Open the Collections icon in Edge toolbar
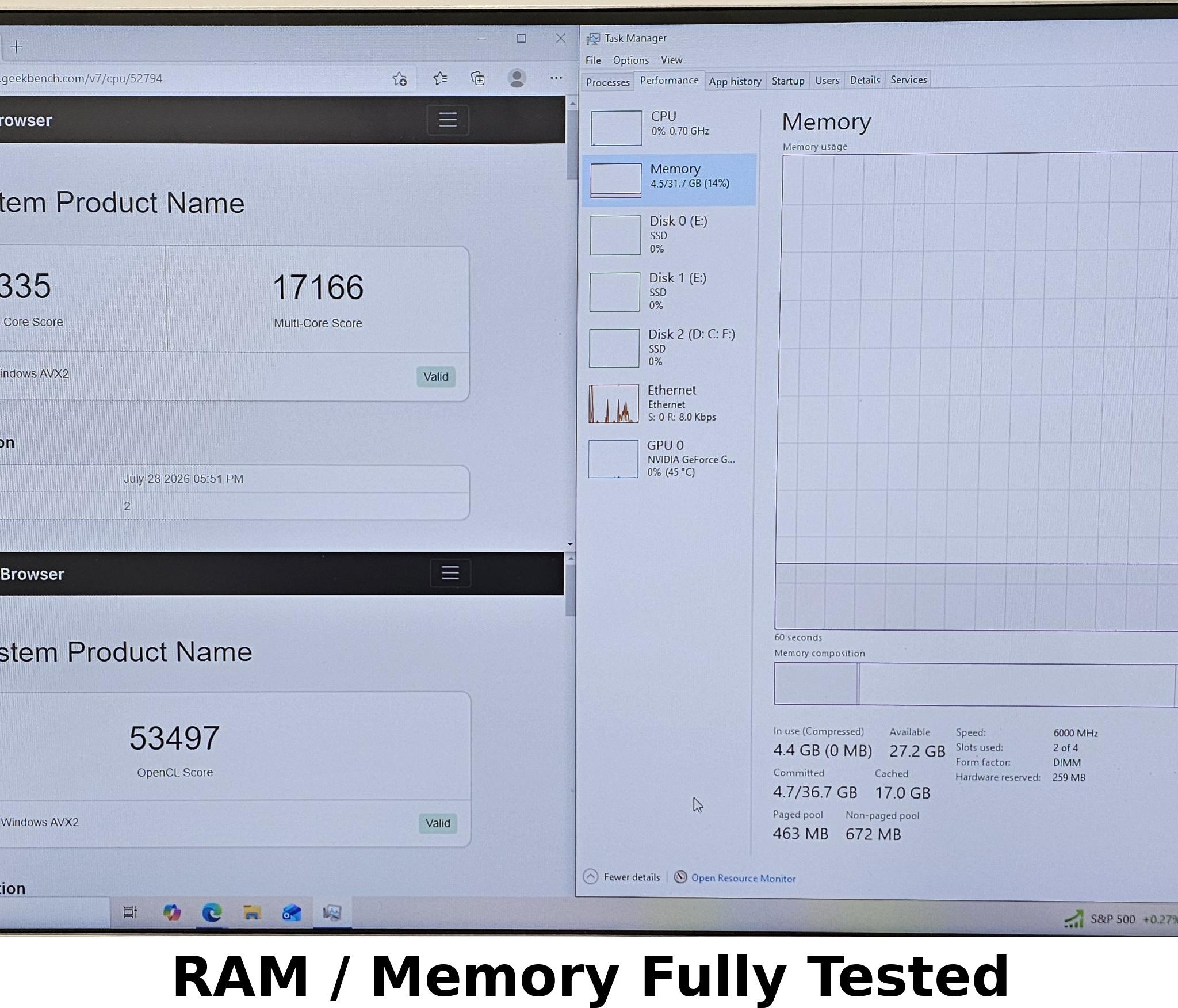The height and width of the screenshot is (1008, 1178). click(x=478, y=78)
